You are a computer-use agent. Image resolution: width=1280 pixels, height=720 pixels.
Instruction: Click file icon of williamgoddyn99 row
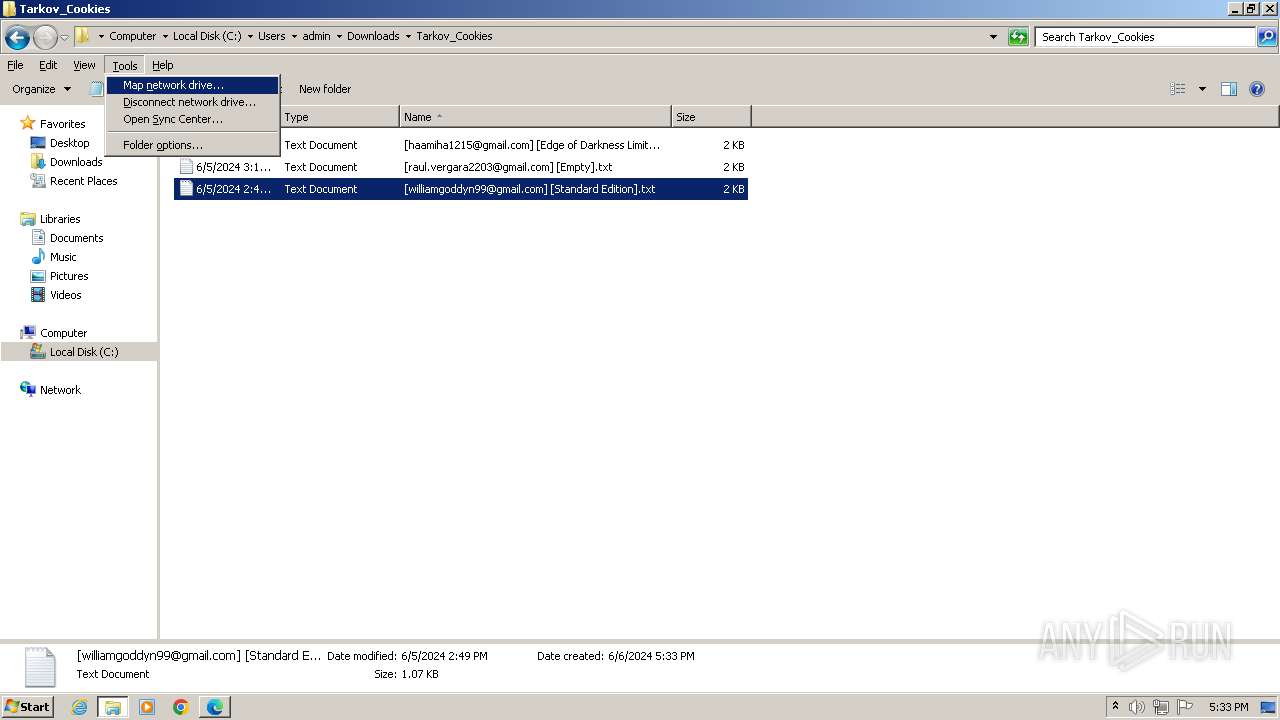[186, 189]
